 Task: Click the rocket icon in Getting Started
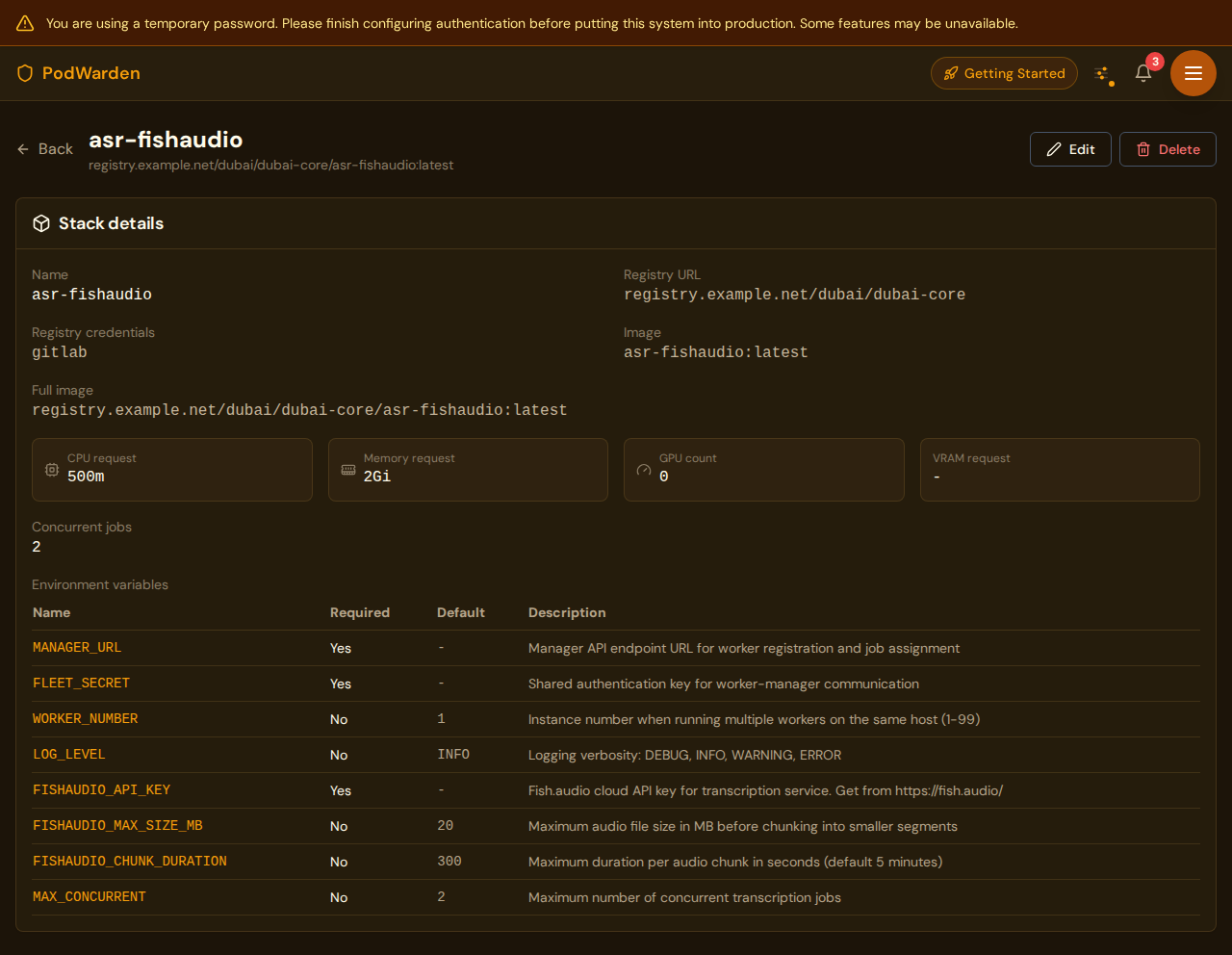coord(951,72)
